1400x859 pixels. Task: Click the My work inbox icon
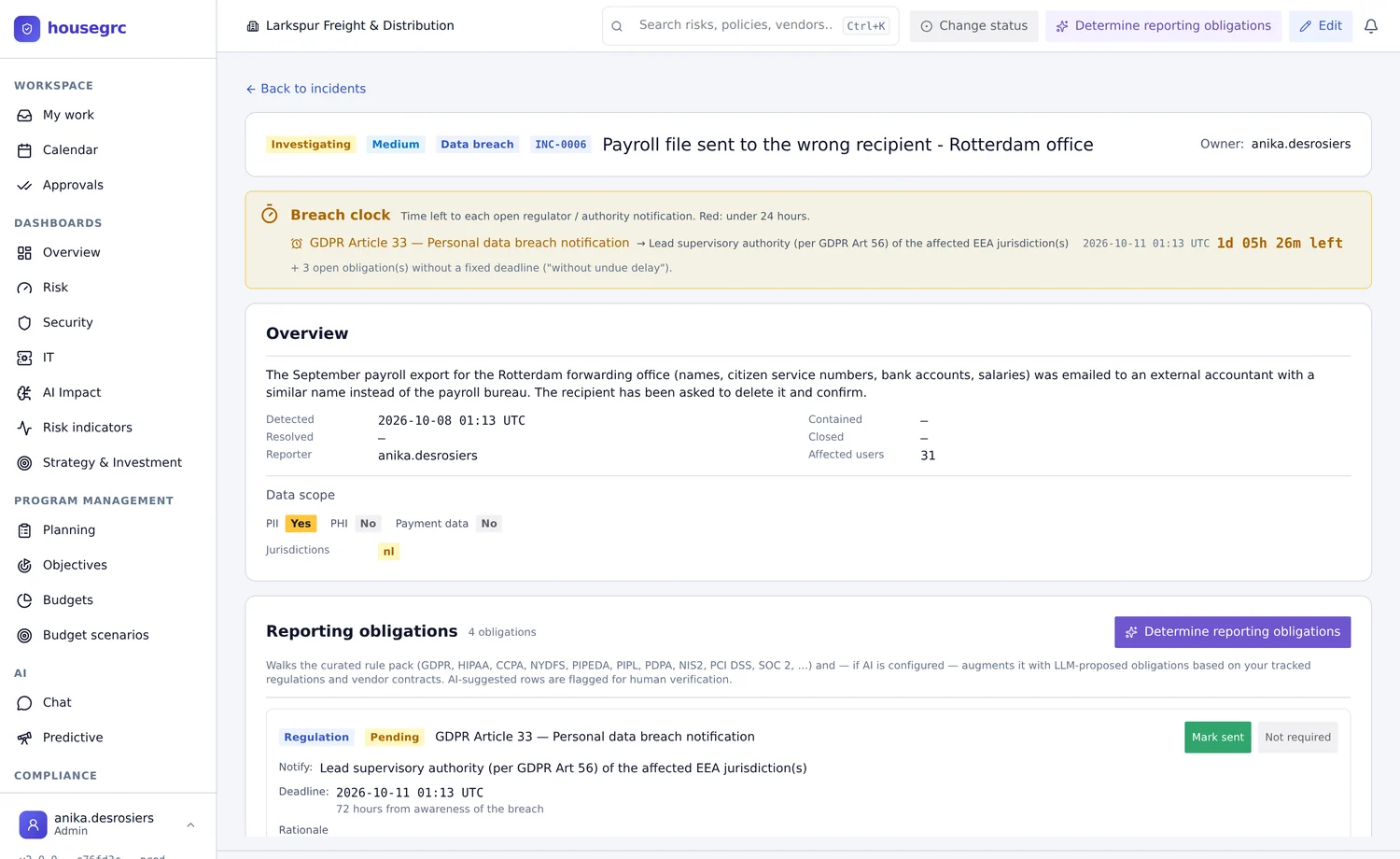pos(24,115)
